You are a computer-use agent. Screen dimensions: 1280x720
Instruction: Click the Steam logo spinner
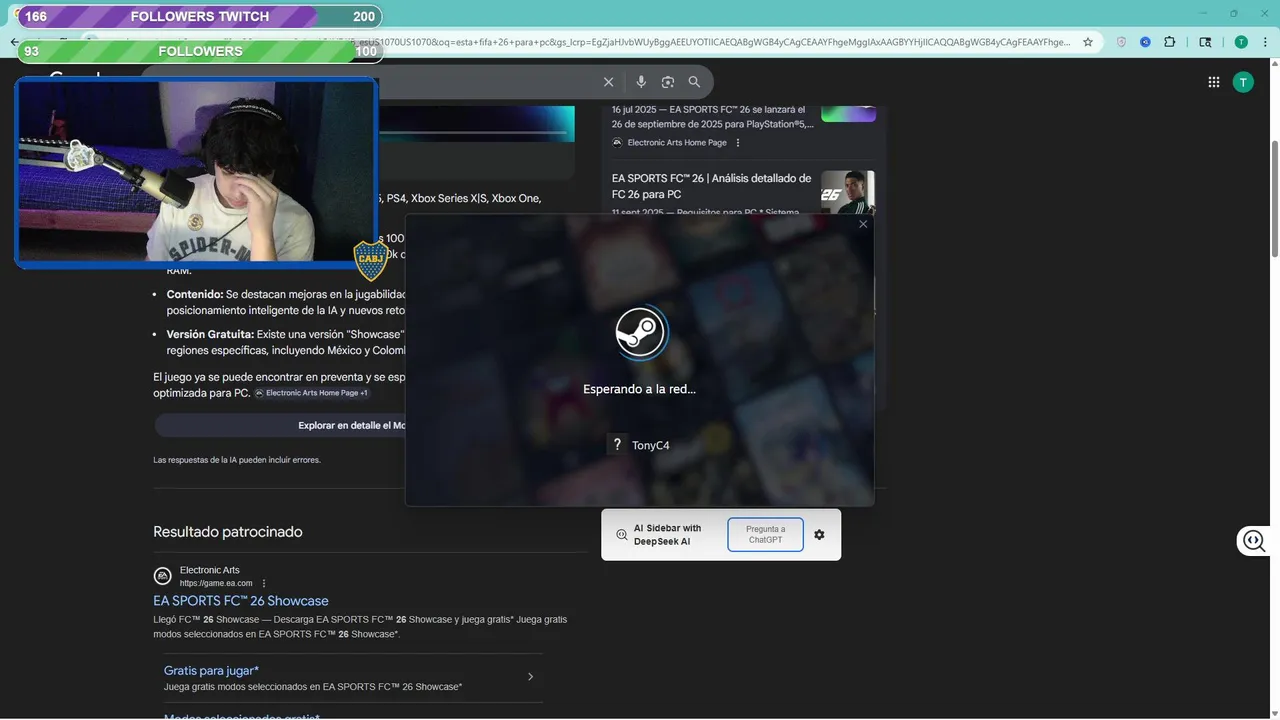tap(640, 331)
